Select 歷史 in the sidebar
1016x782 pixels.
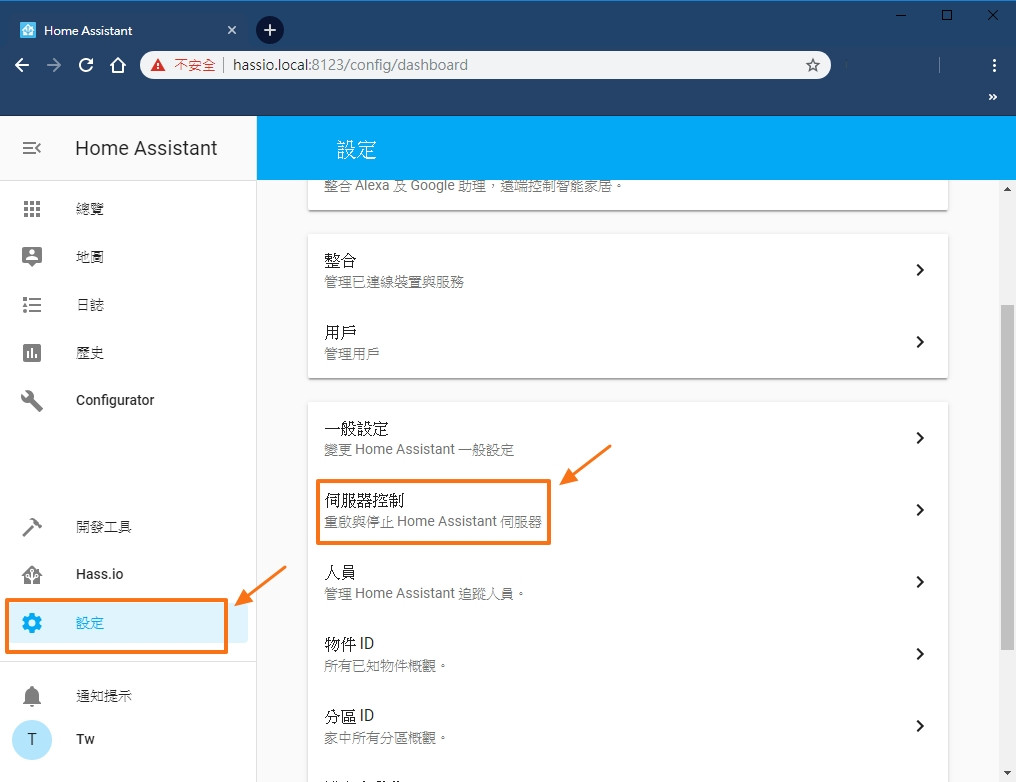(x=89, y=352)
